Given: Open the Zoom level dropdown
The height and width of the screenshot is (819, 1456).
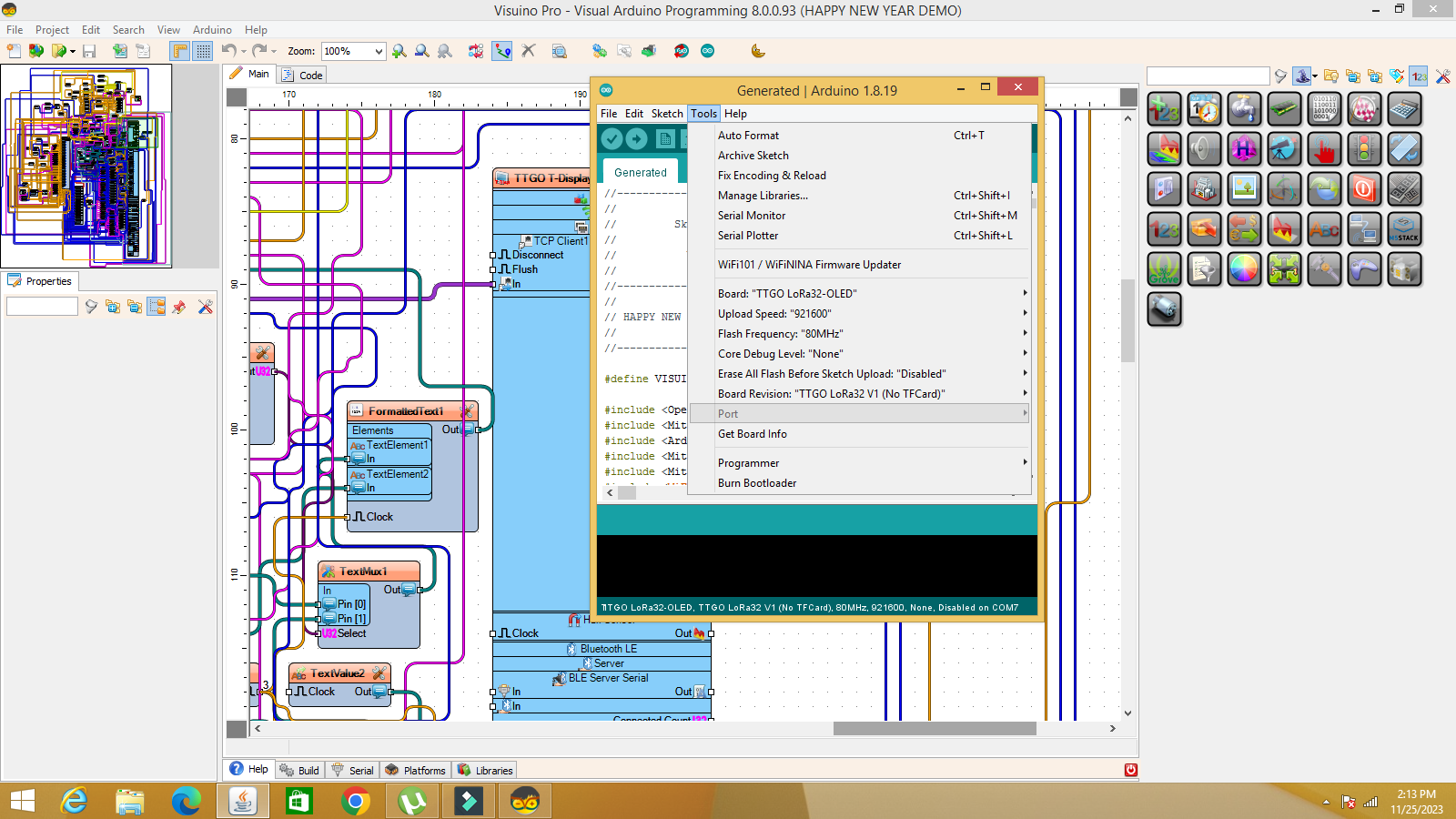Looking at the screenshot, I should [x=379, y=51].
